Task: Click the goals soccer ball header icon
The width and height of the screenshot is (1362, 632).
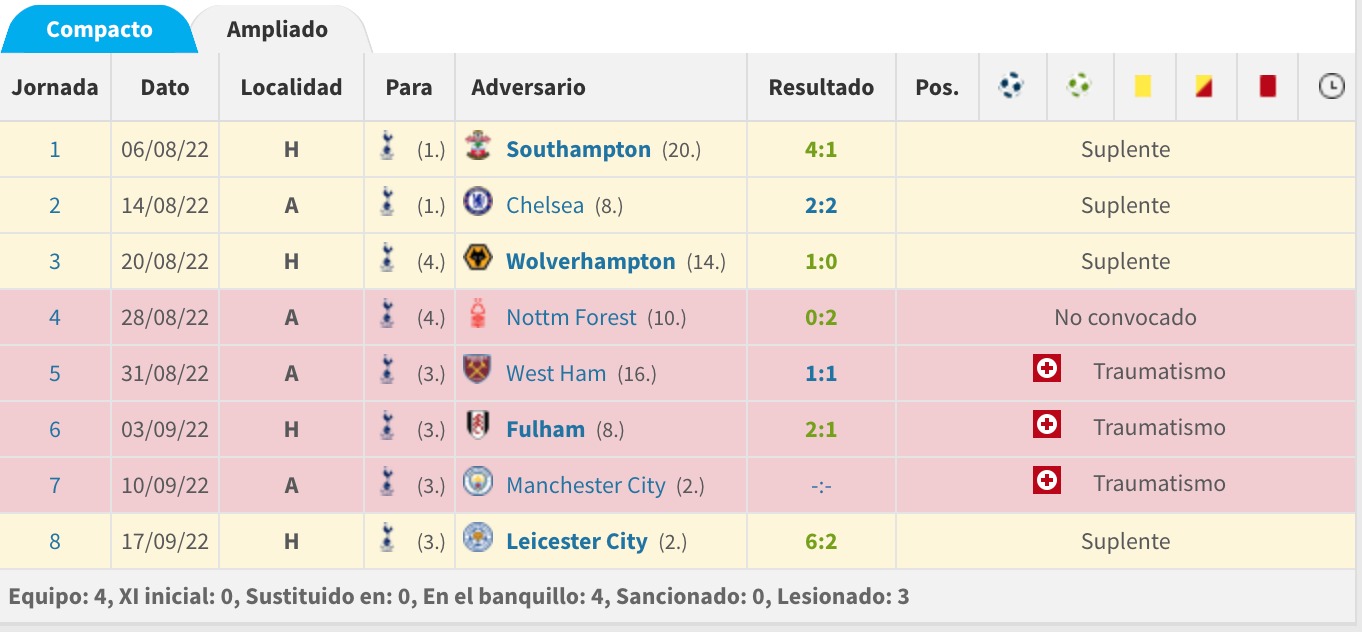Action: point(1011,86)
